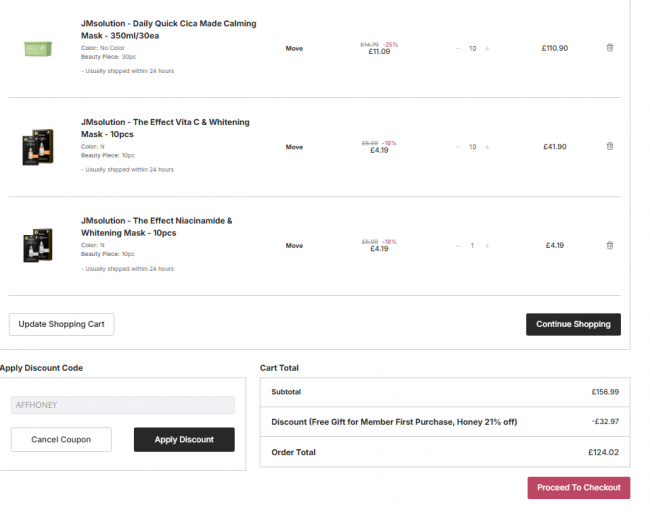
Task: Decrease quantity of Vita C Whitening Mask
Action: click(458, 147)
